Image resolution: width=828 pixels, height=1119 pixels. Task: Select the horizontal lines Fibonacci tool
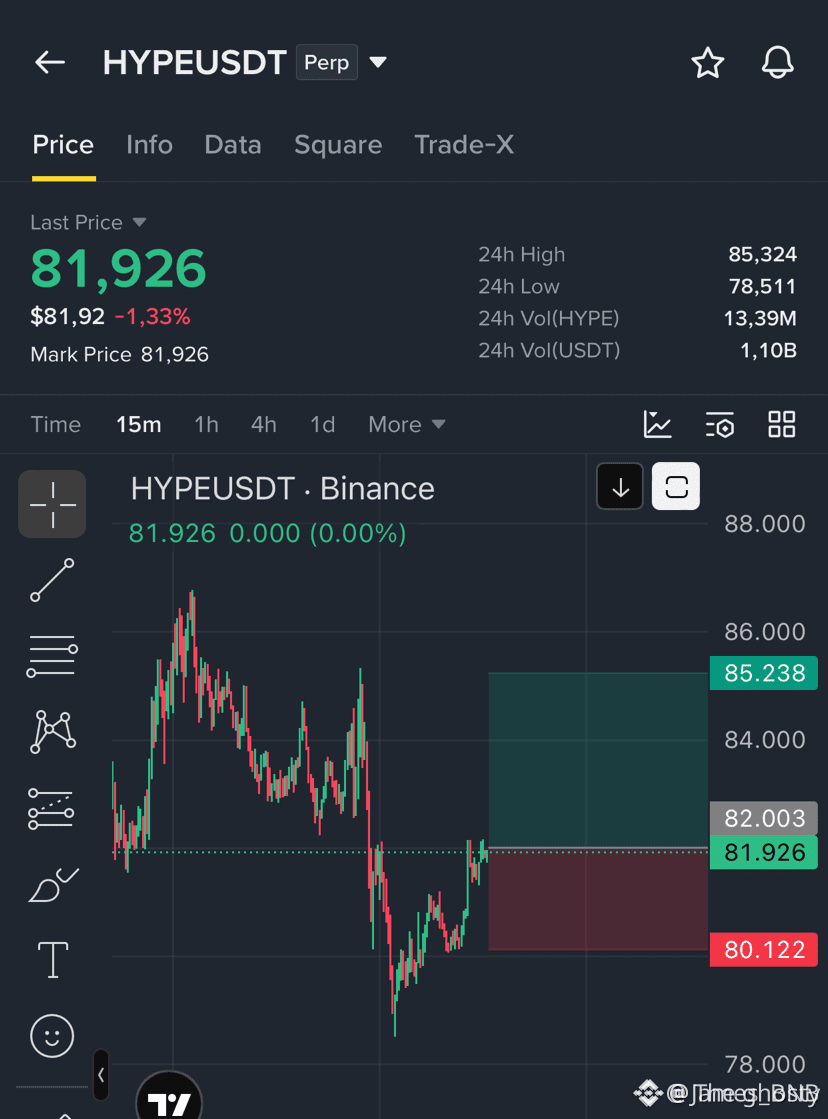52,656
